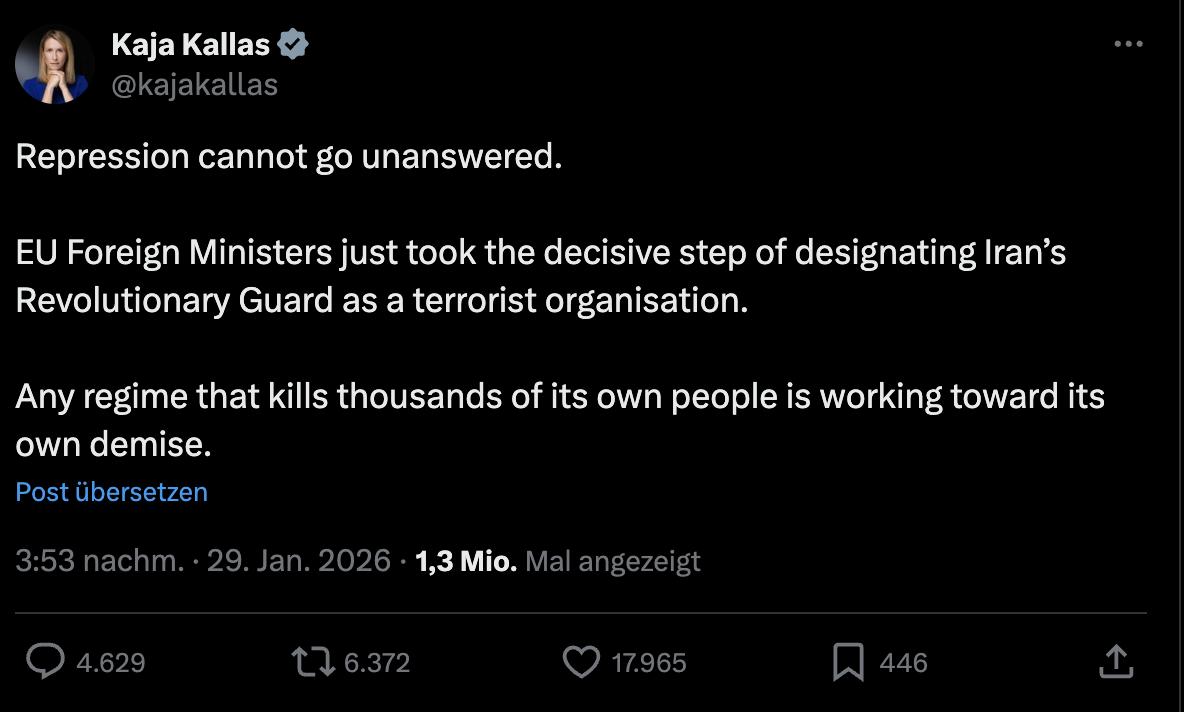Click the "Mal angezeigt" views label
1184x712 pixels.
[613, 561]
